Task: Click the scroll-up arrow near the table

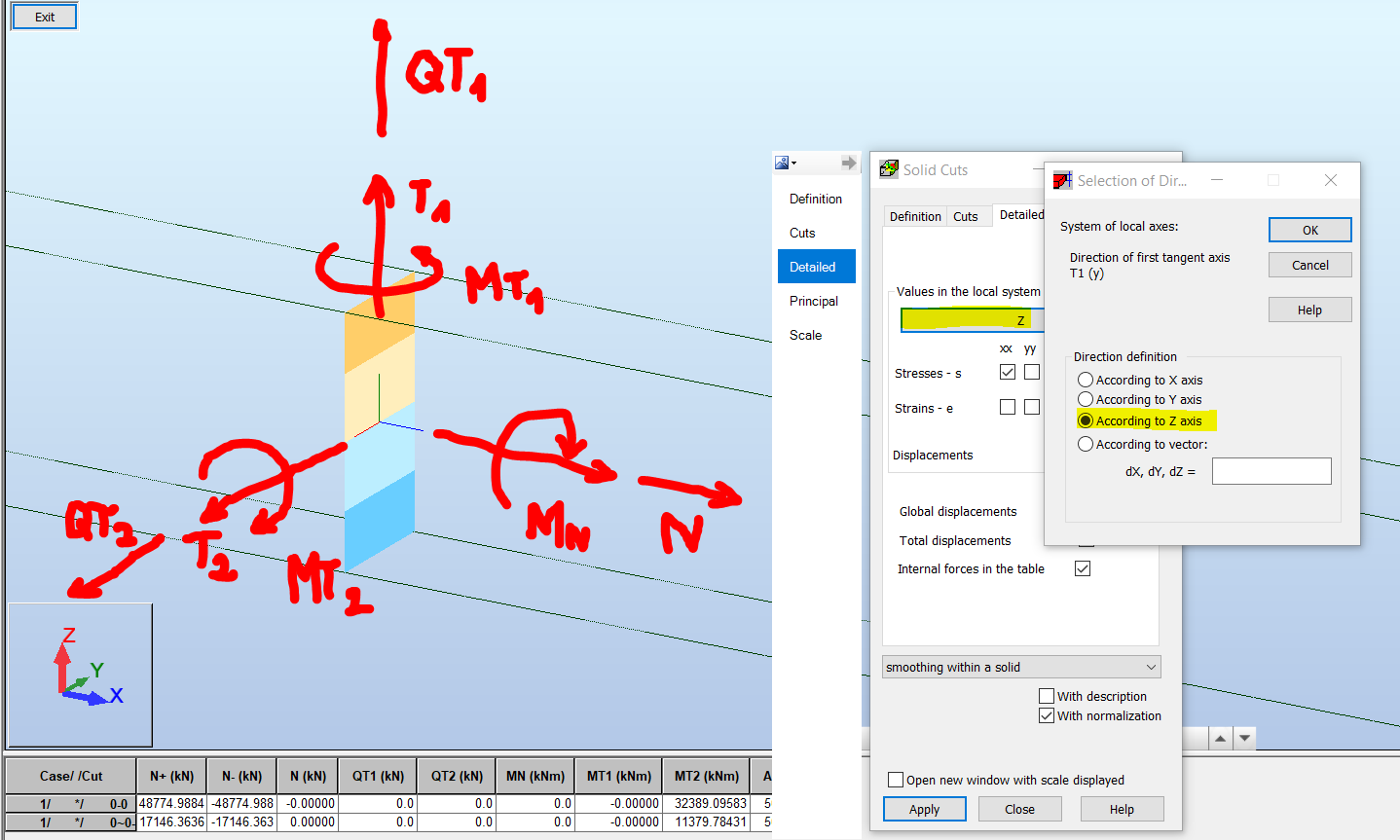Action: pyautogui.click(x=1220, y=738)
